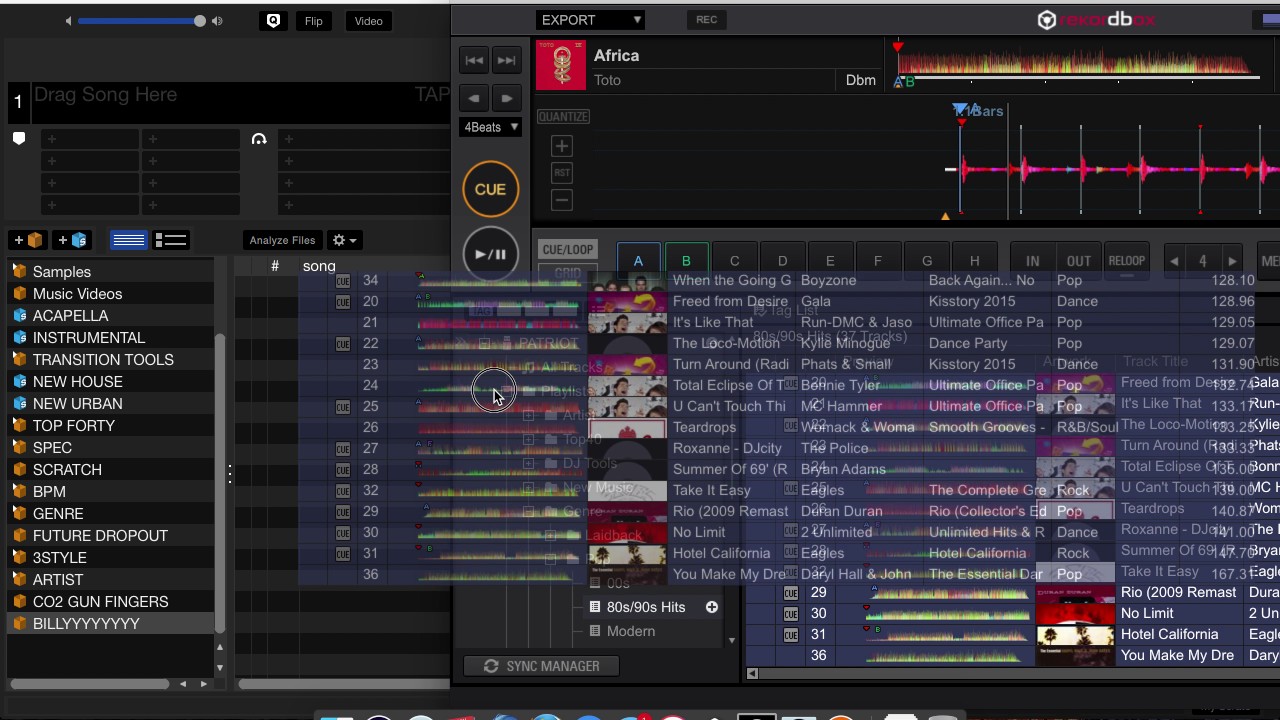This screenshot has height=720, width=1280.
Task: Open the gear settings dropdown
Action: [x=345, y=240]
